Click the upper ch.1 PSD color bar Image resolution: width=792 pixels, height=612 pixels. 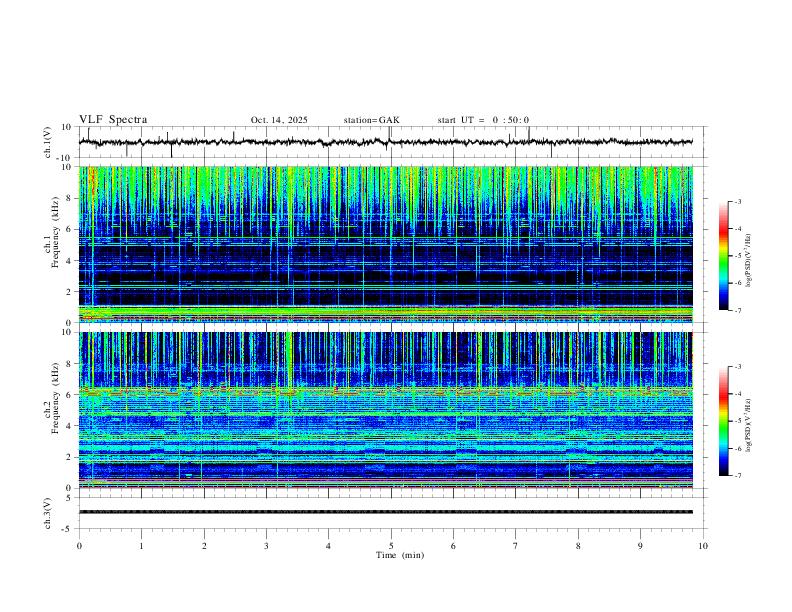click(723, 256)
